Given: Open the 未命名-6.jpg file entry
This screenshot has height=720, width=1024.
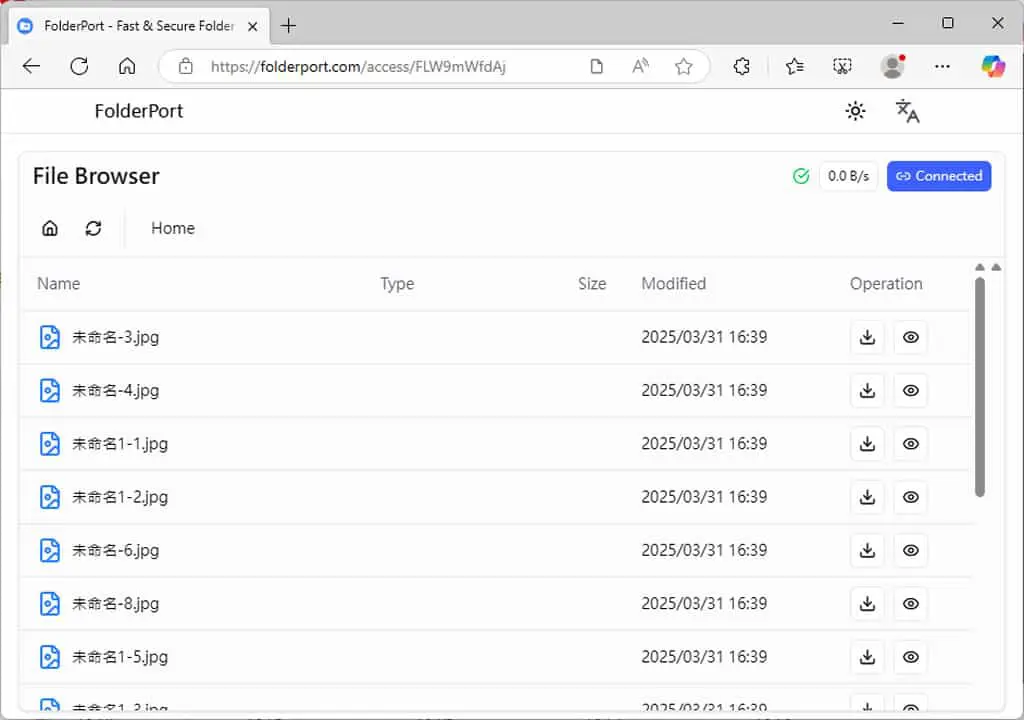Looking at the screenshot, I should point(116,550).
